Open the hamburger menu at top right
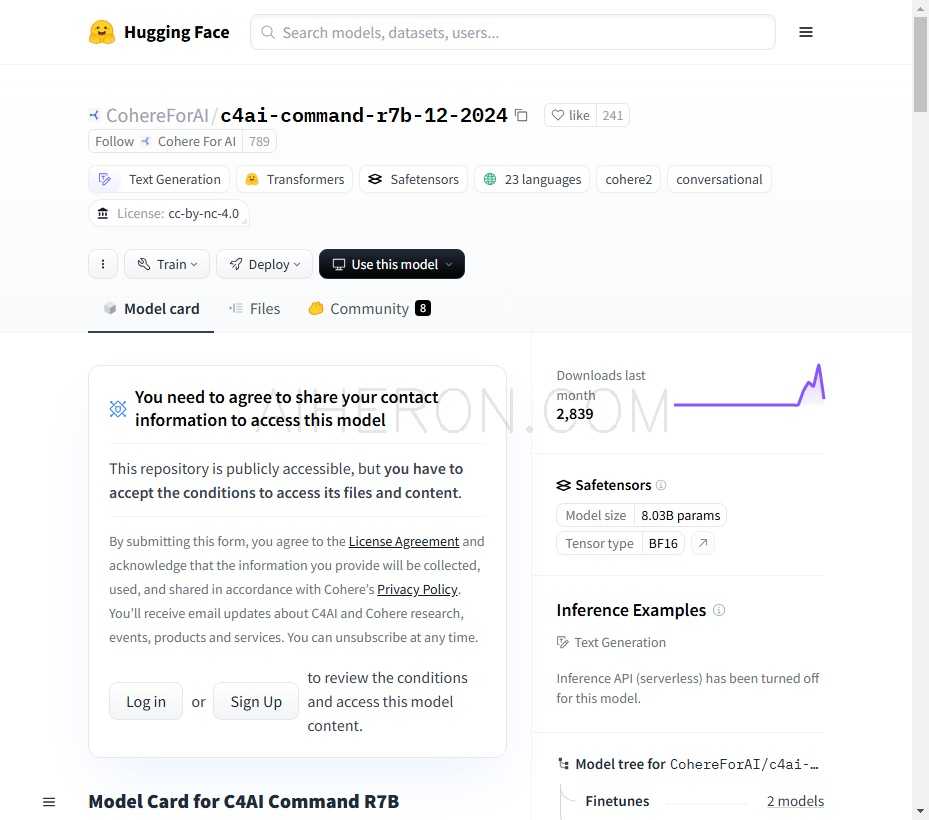Image resolution: width=929 pixels, height=820 pixels. coord(806,32)
